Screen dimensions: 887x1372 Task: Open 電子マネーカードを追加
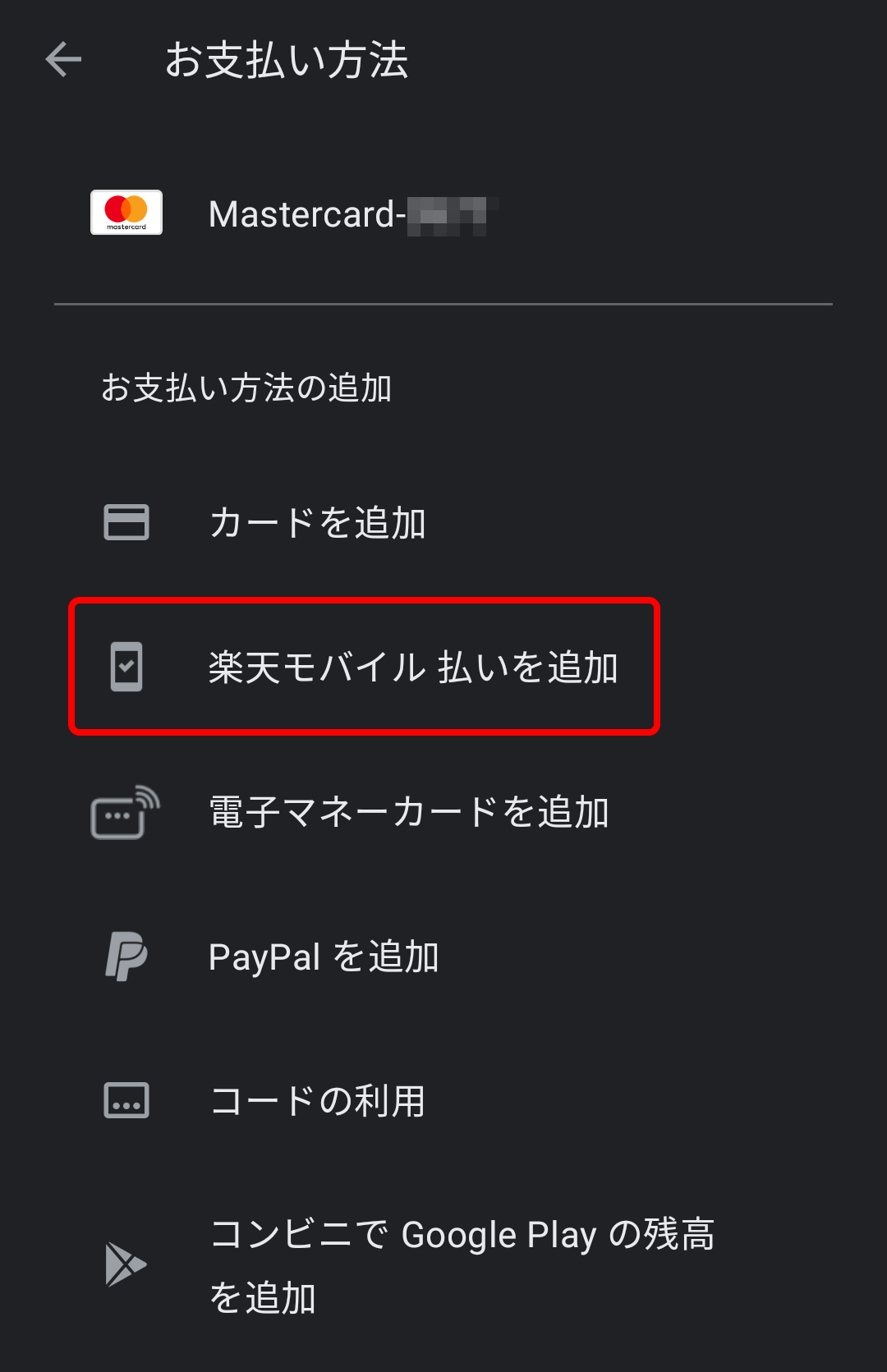pos(443,812)
